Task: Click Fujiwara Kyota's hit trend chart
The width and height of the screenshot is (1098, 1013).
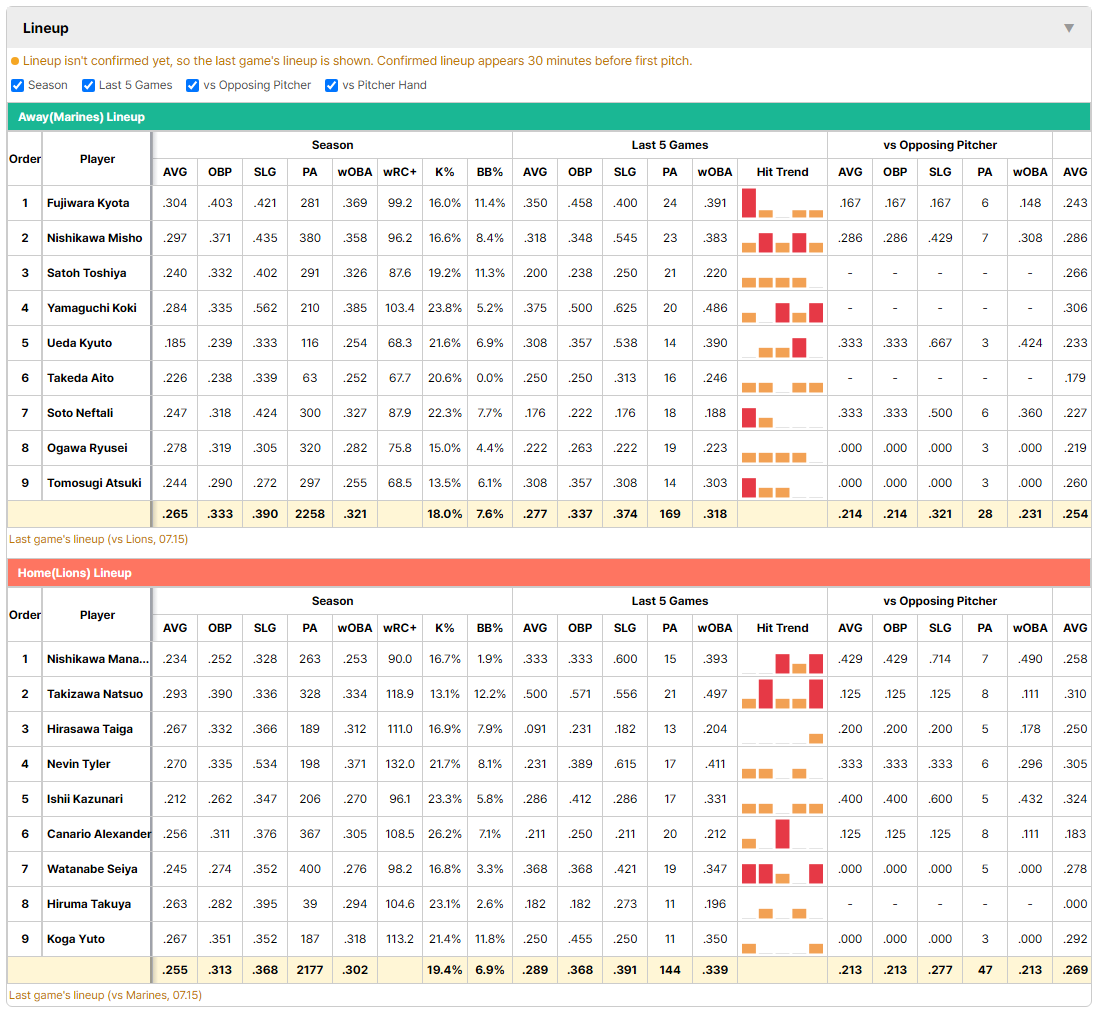Action: coord(782,203)
